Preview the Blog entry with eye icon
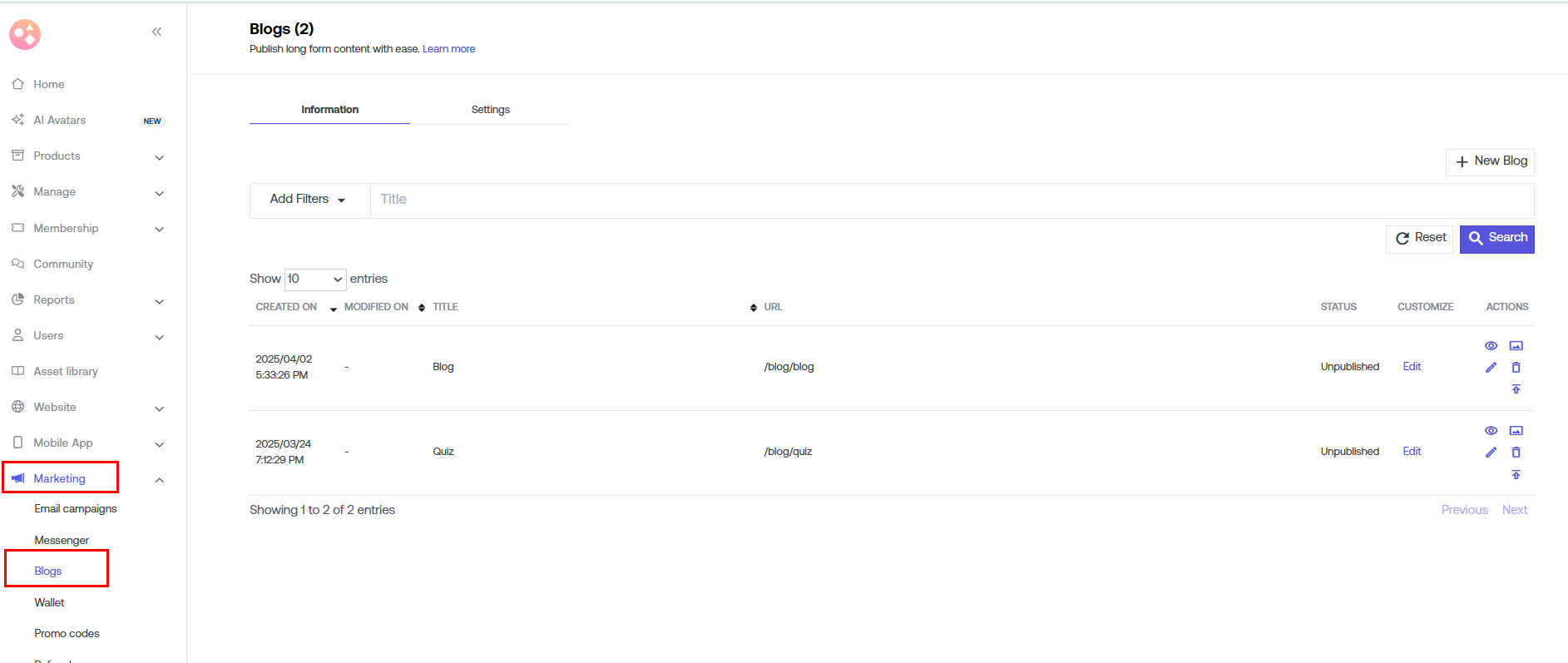The height and width of the screenshot is (663, 1568). (1491, 346)
